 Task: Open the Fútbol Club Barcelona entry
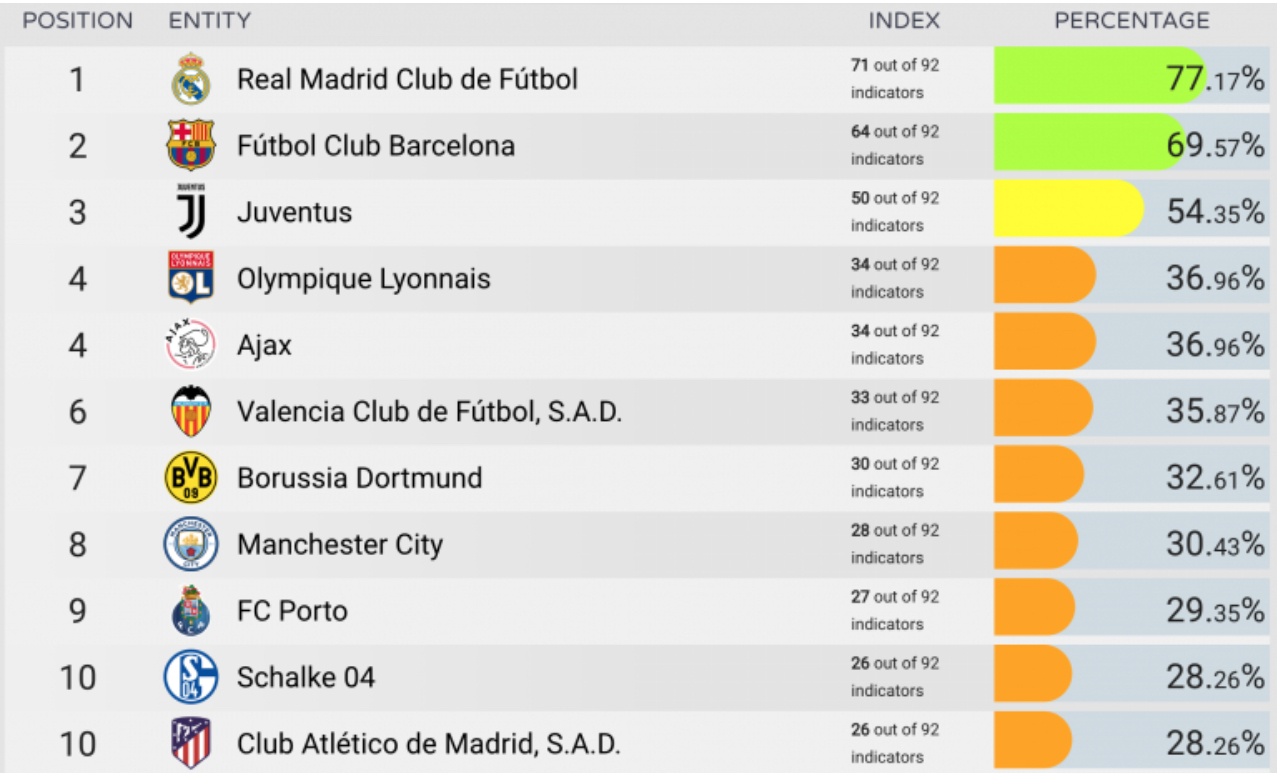tap(376, 146)
